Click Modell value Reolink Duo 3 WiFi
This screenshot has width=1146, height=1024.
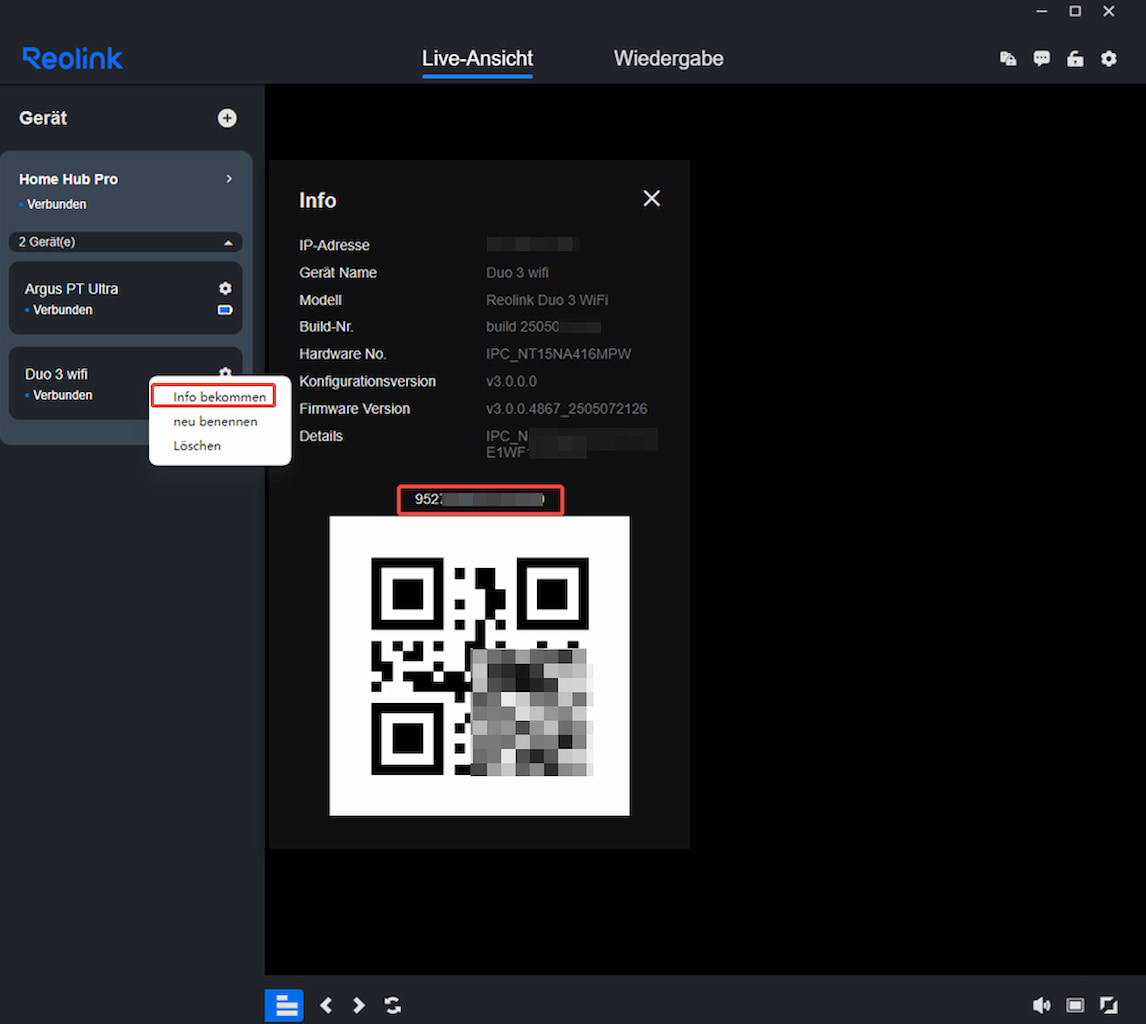click(x=547, y=300)
